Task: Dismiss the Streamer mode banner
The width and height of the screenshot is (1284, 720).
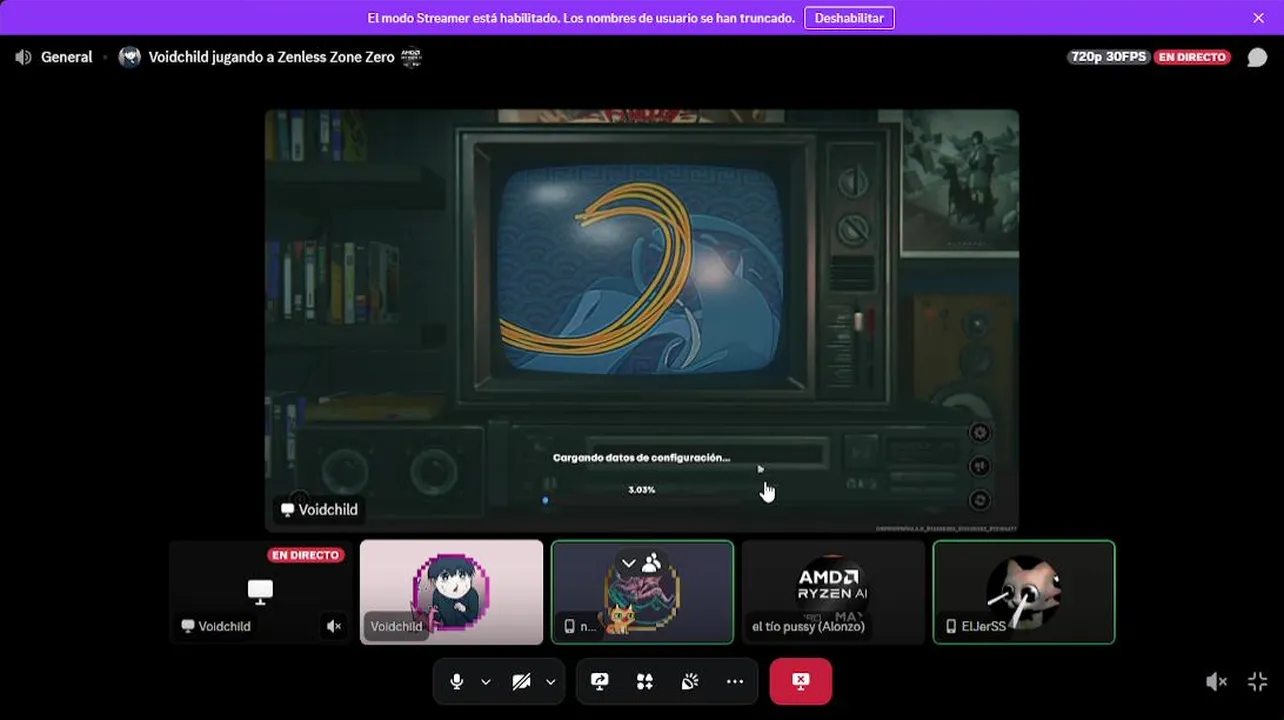Action: tap(1258, 18)
